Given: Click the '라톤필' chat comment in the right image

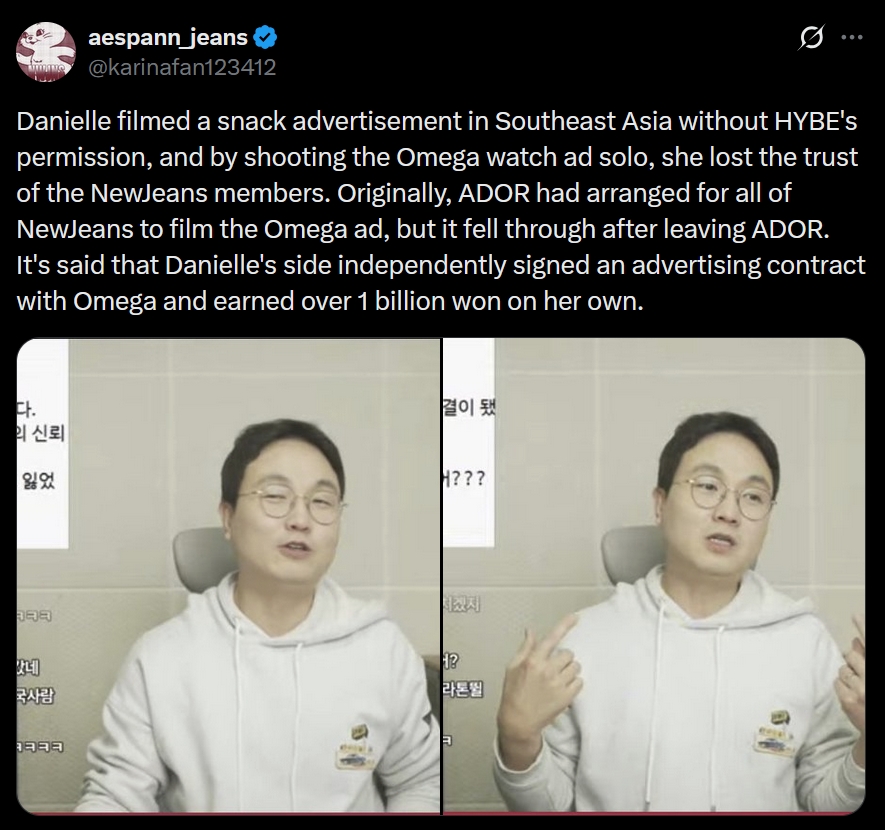Looking at the screenshot, I should 463,689.
